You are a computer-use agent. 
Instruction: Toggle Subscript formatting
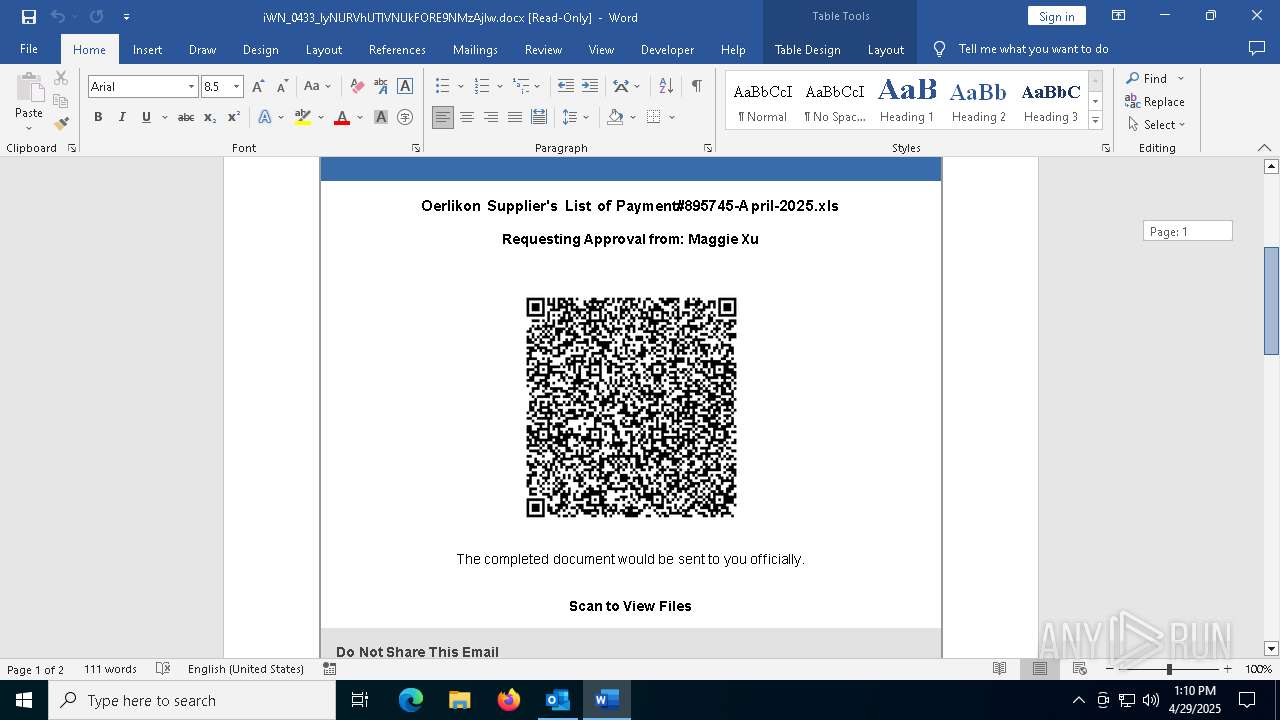click(210, 117)
